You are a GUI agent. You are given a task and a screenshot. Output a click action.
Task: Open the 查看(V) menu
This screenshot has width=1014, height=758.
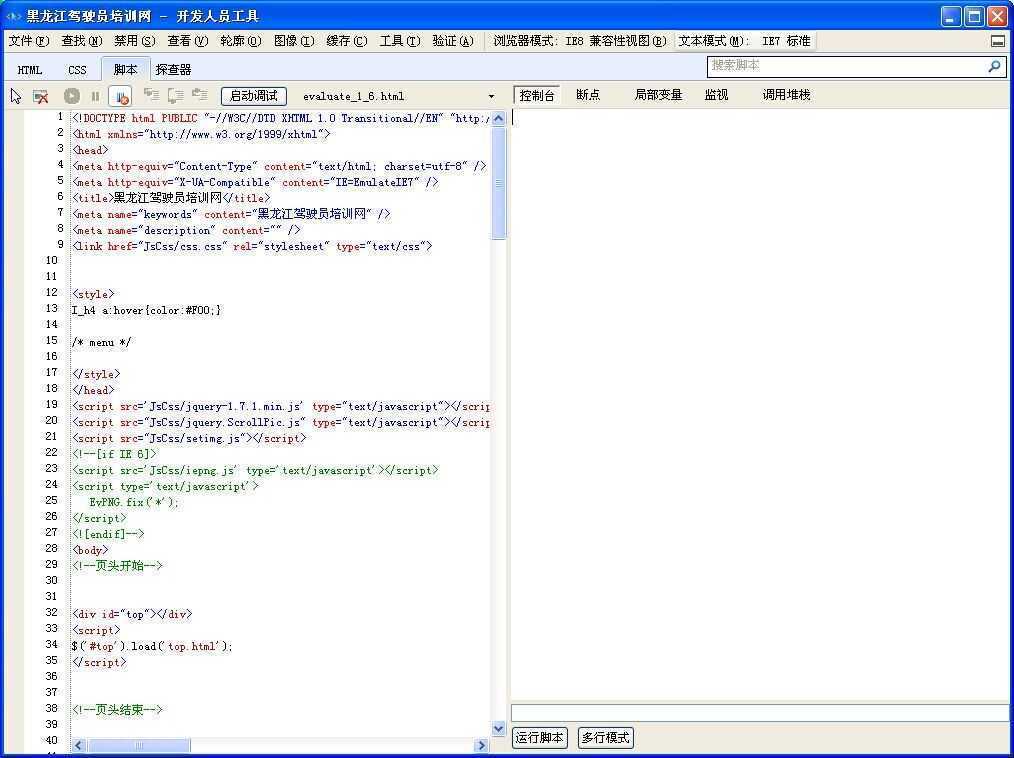tap(188, 41)
